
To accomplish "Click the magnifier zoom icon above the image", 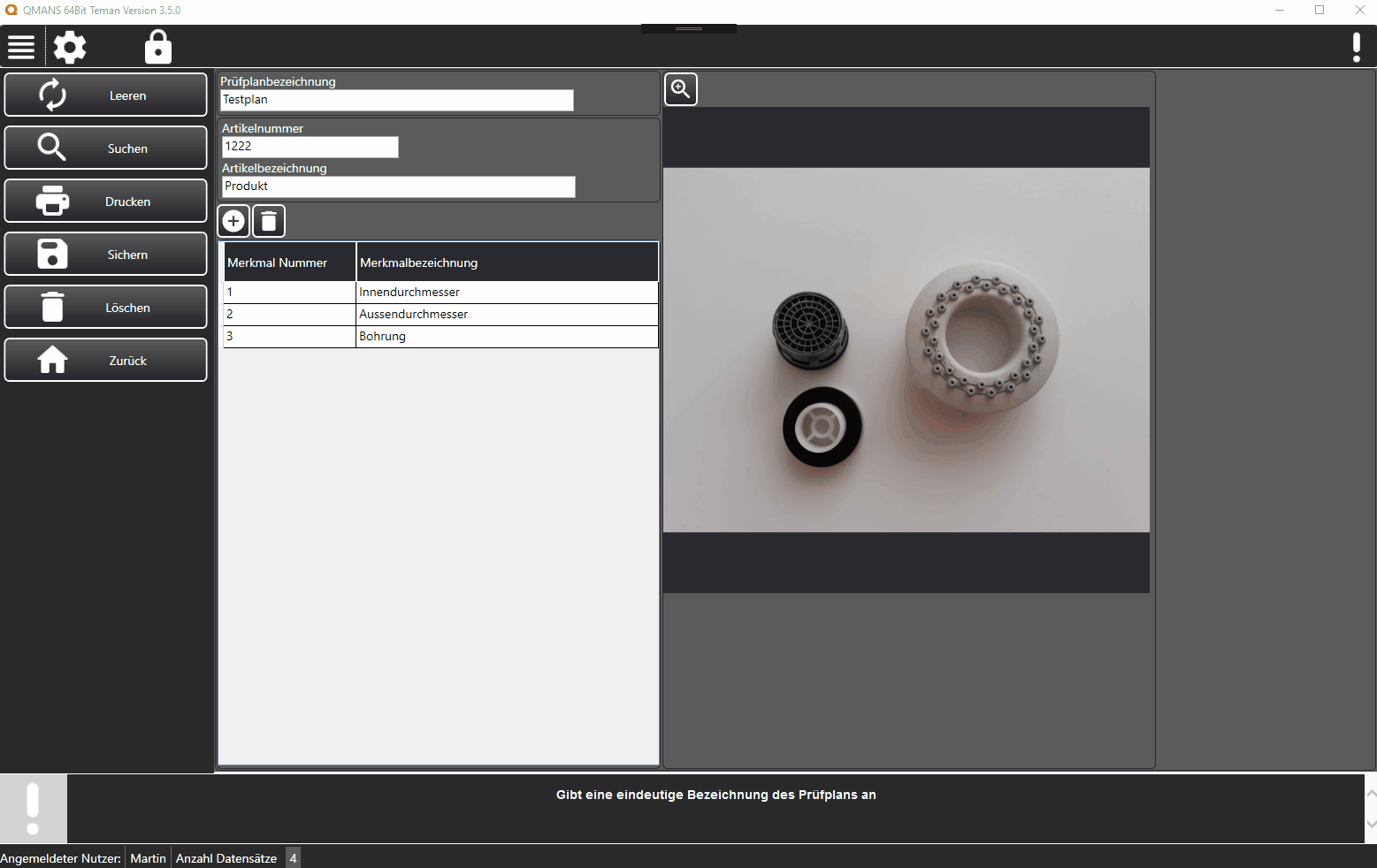I will pos(681,88).
